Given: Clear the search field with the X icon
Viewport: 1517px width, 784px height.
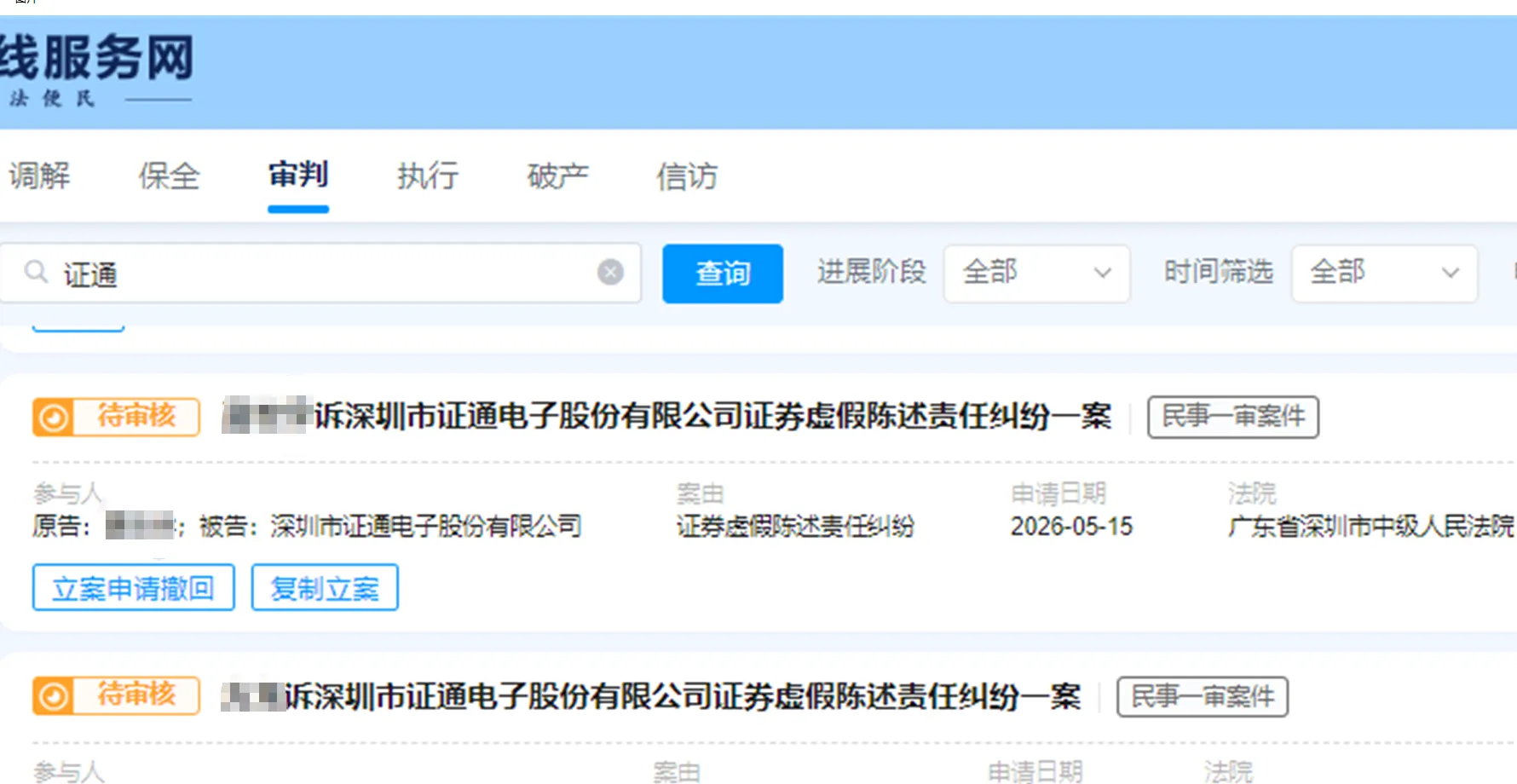Looking at the screenshot, I should click(x=610, y=273).
